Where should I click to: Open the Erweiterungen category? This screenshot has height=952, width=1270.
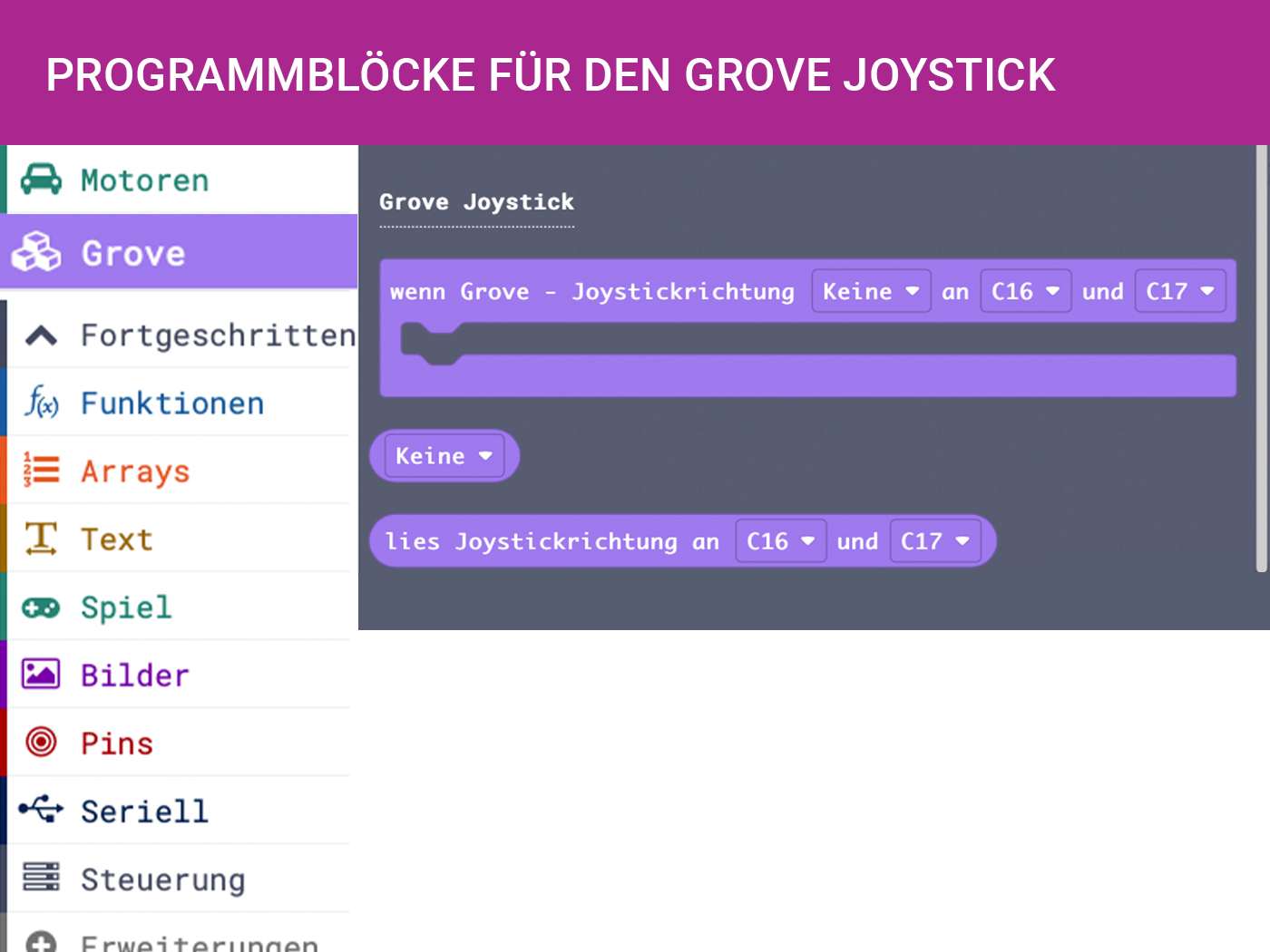198,941
